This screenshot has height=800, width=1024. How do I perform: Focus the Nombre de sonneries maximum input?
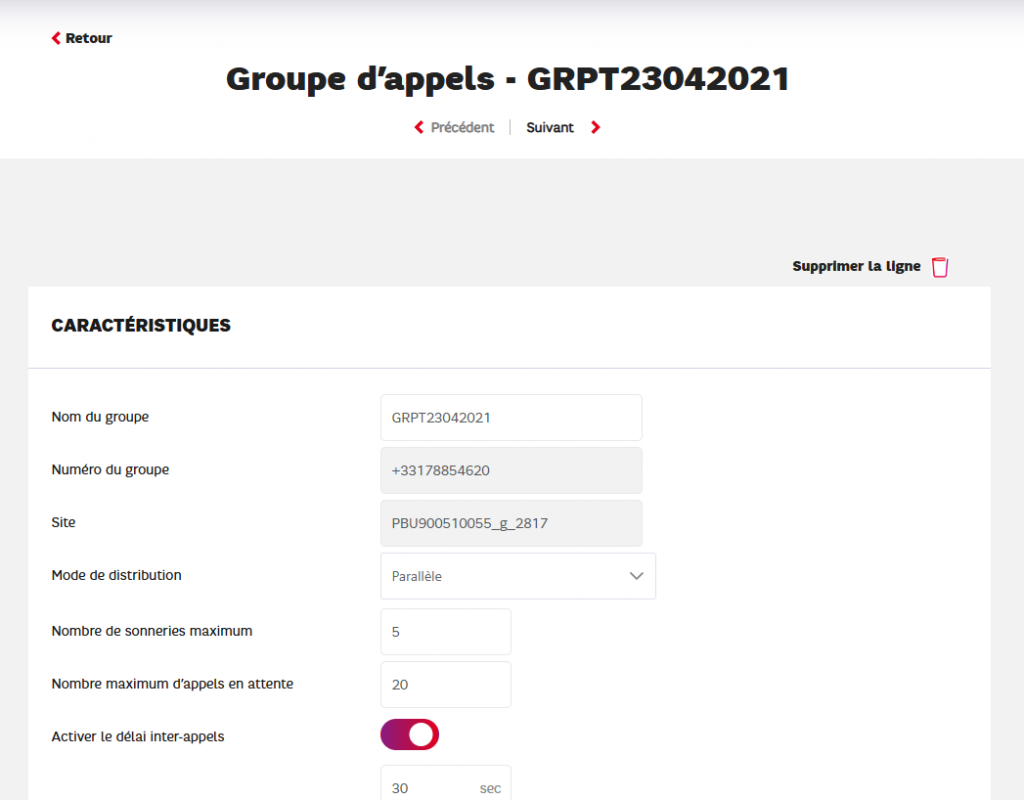(446, 632)
